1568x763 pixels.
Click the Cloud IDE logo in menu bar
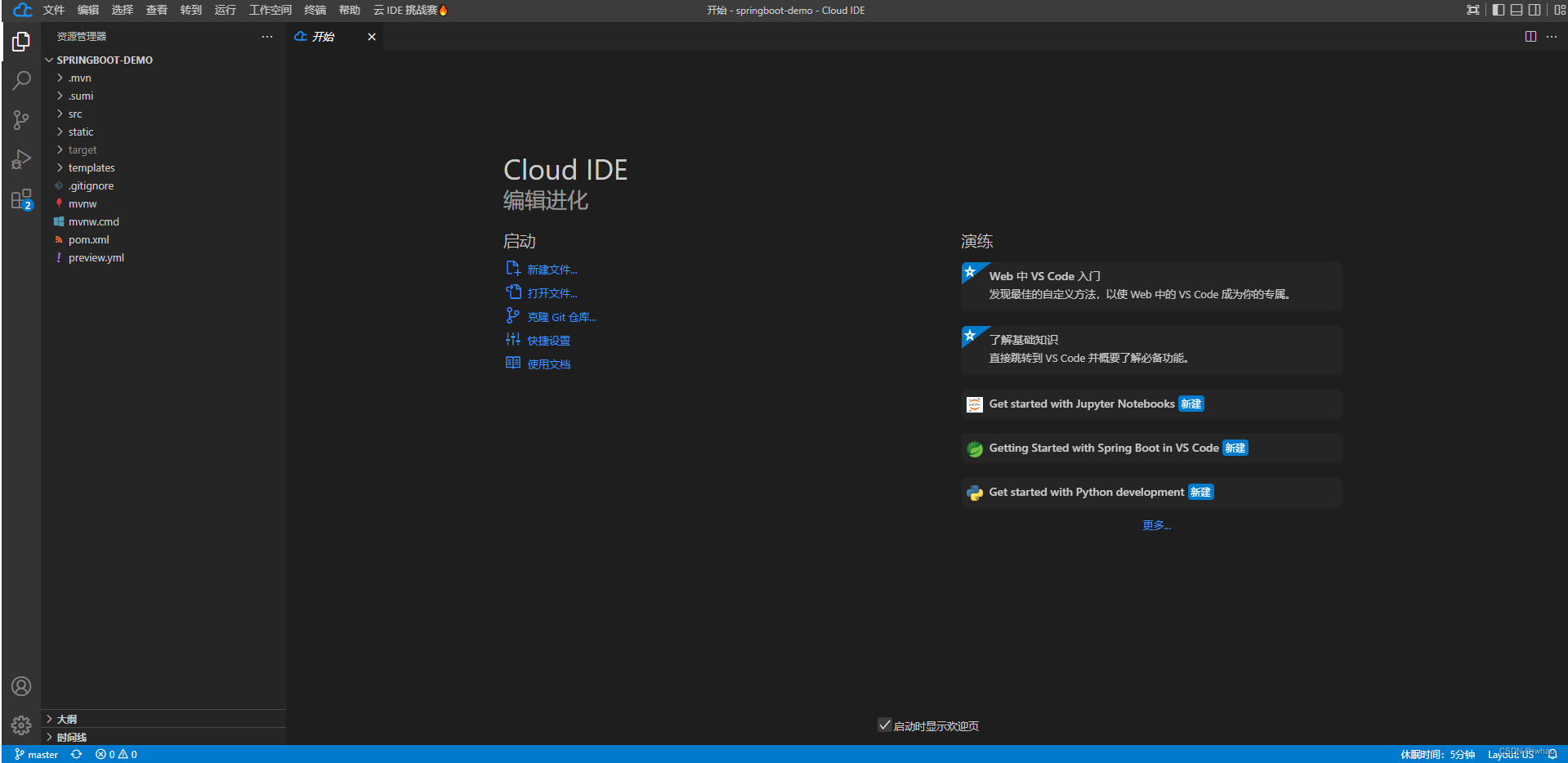[x=23, y=10]
